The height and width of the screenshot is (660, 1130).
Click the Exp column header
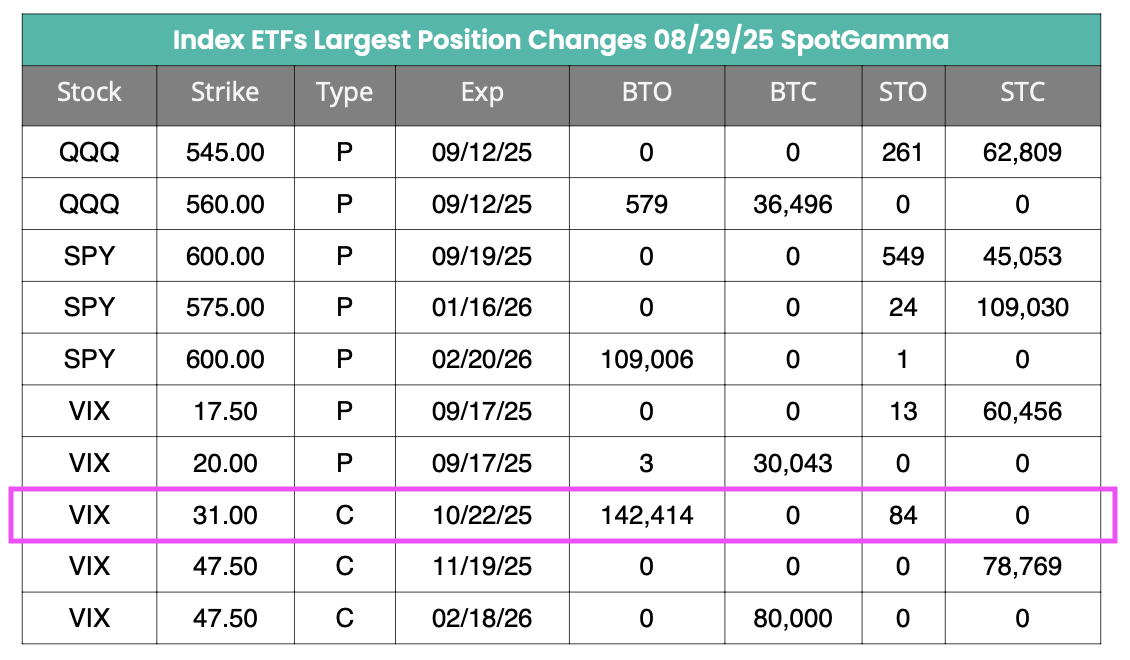482,93
